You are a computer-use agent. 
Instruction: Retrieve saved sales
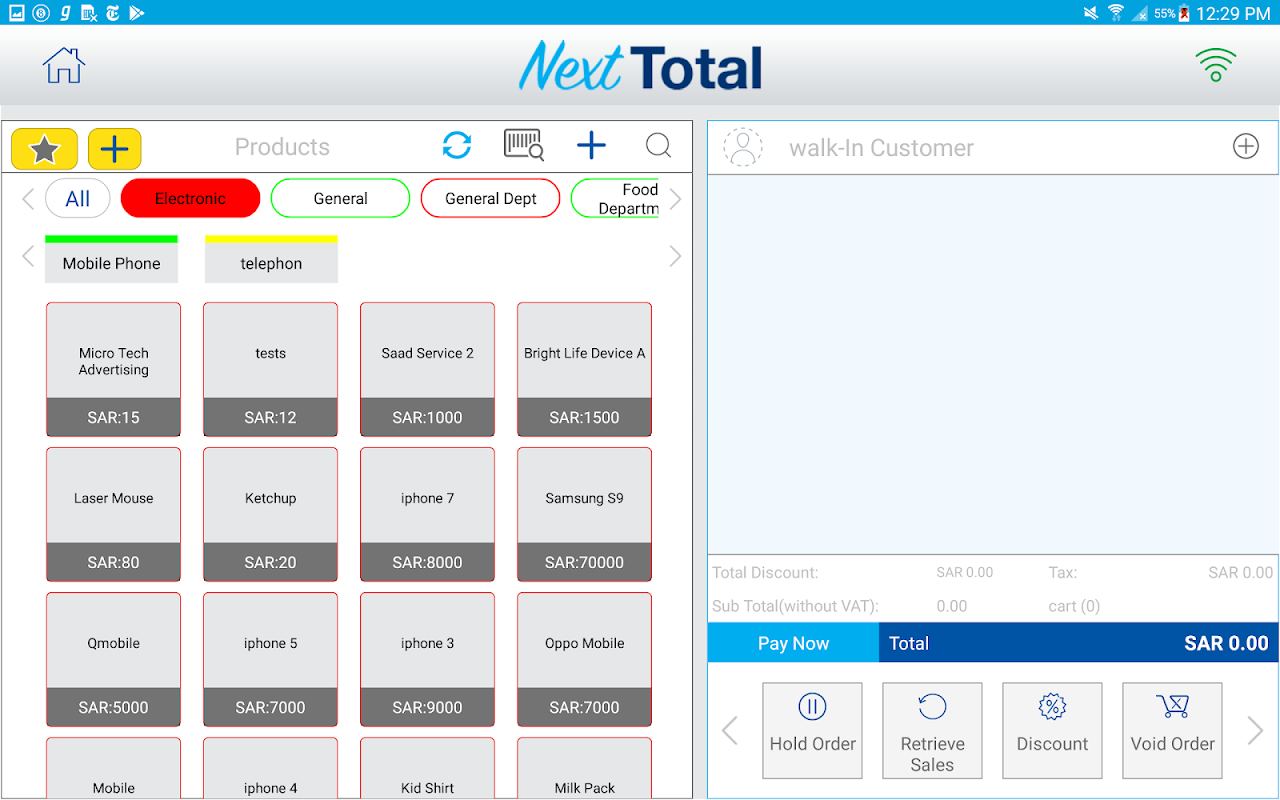(x=932, y=730)
